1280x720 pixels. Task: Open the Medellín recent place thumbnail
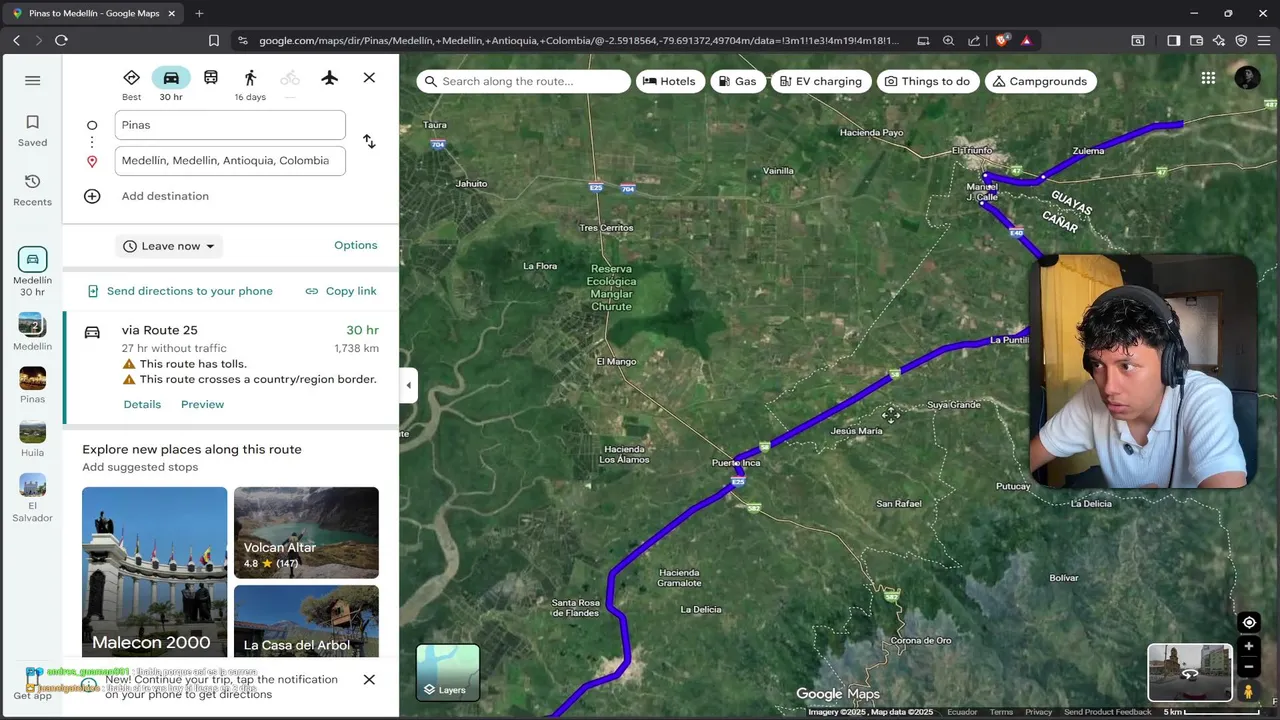click(32, 331)
